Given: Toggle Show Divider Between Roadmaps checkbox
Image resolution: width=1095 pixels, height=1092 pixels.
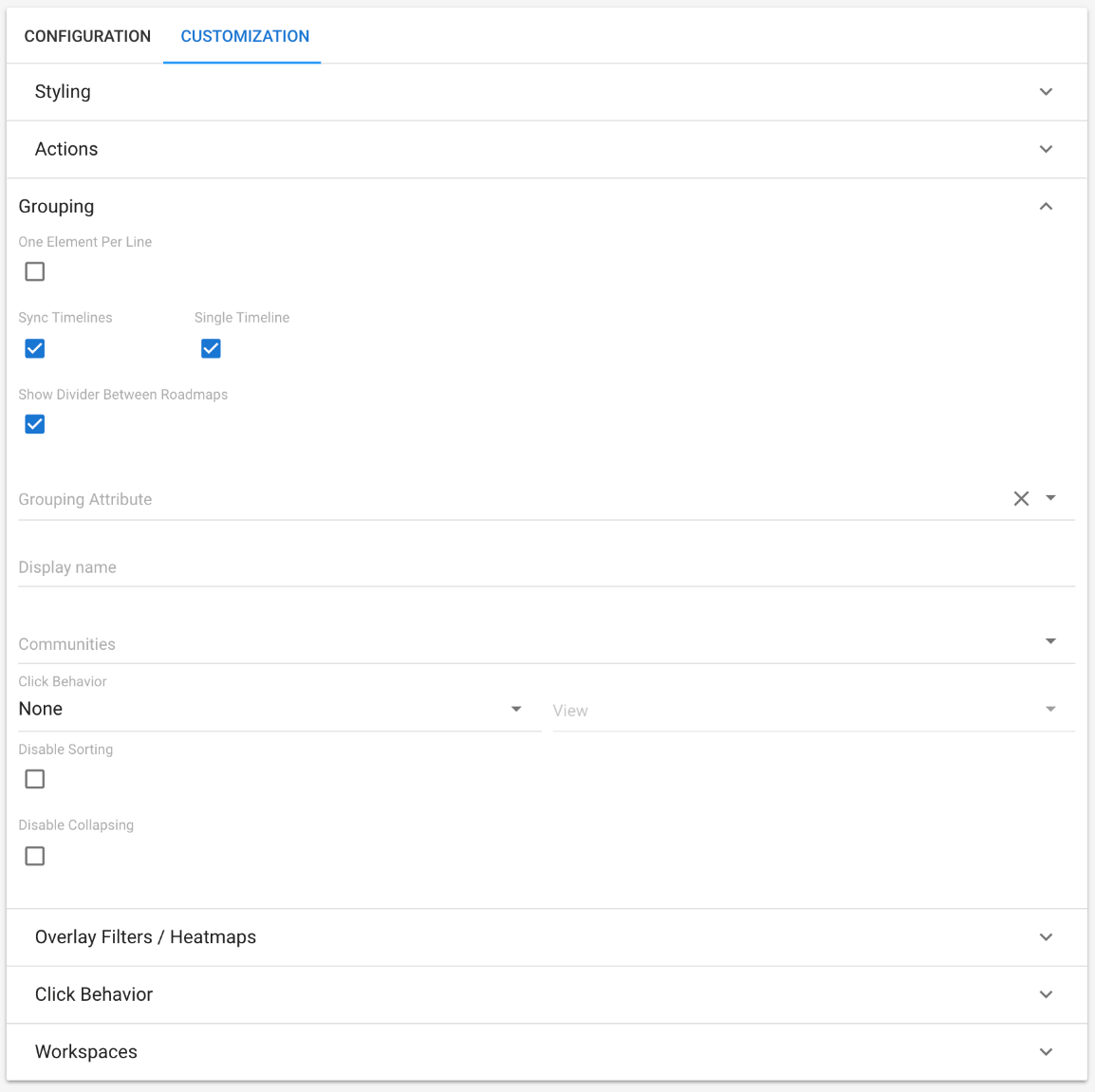Looking at the screenshot, I should [35, 424].
